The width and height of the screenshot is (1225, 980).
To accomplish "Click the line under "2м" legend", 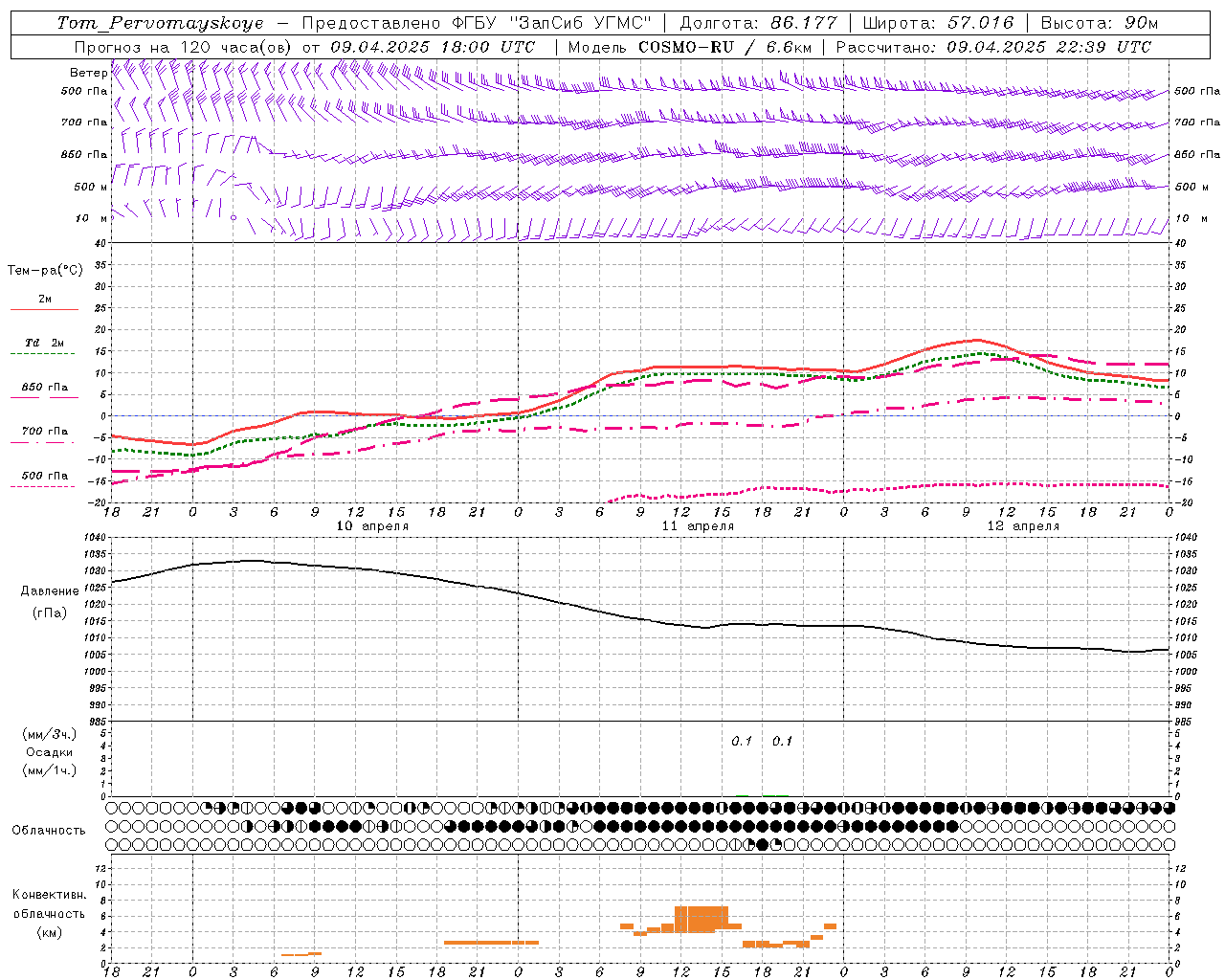I will pyautogui.click(x=44, y=310).
